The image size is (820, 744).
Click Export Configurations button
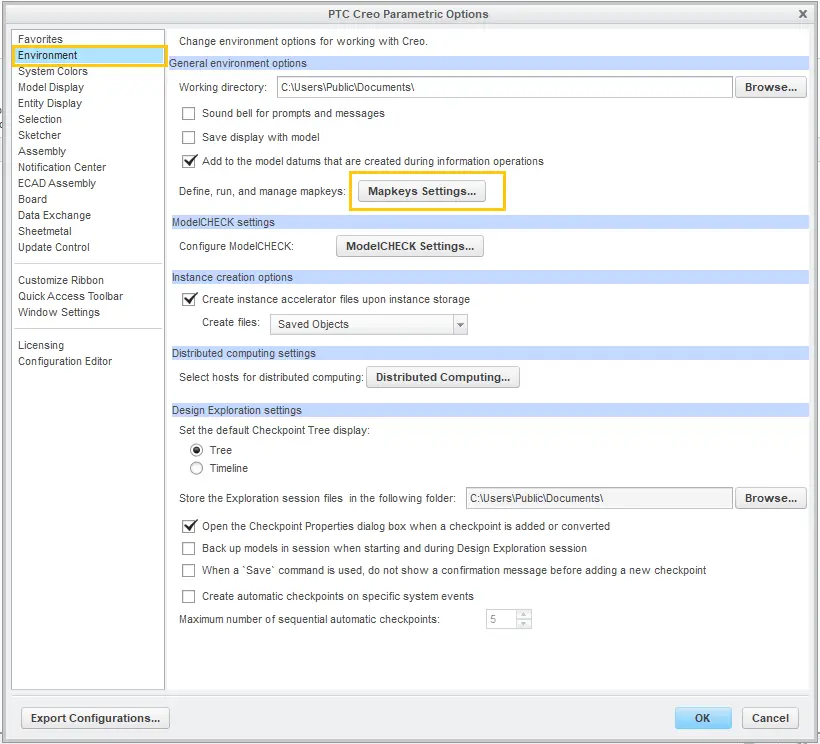[95, 718]
